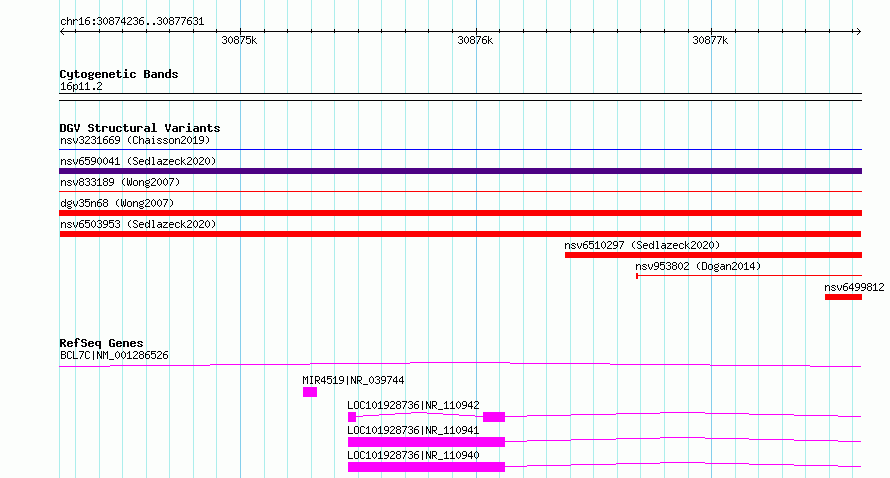Click the red nsv6503953 variant bar

(460, 234)
